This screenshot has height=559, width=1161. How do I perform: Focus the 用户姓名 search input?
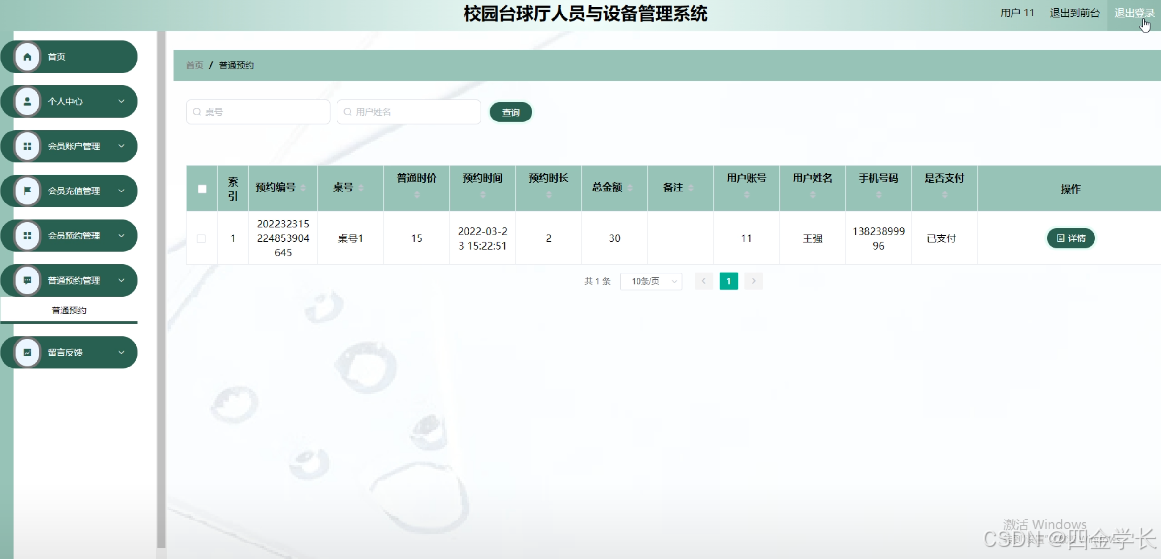point(409,112)
